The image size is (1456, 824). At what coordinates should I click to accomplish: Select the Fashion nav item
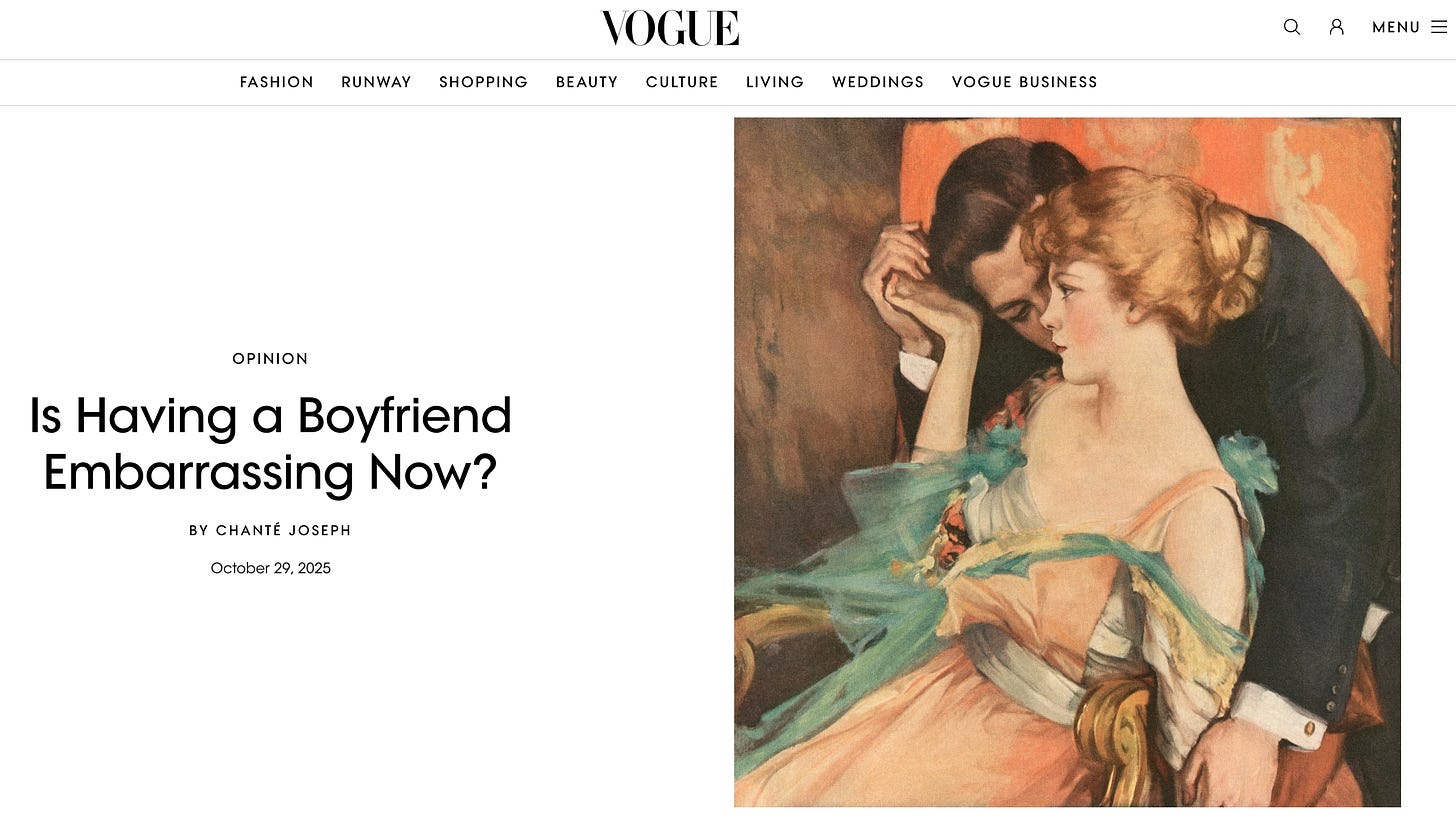[277, 82]
